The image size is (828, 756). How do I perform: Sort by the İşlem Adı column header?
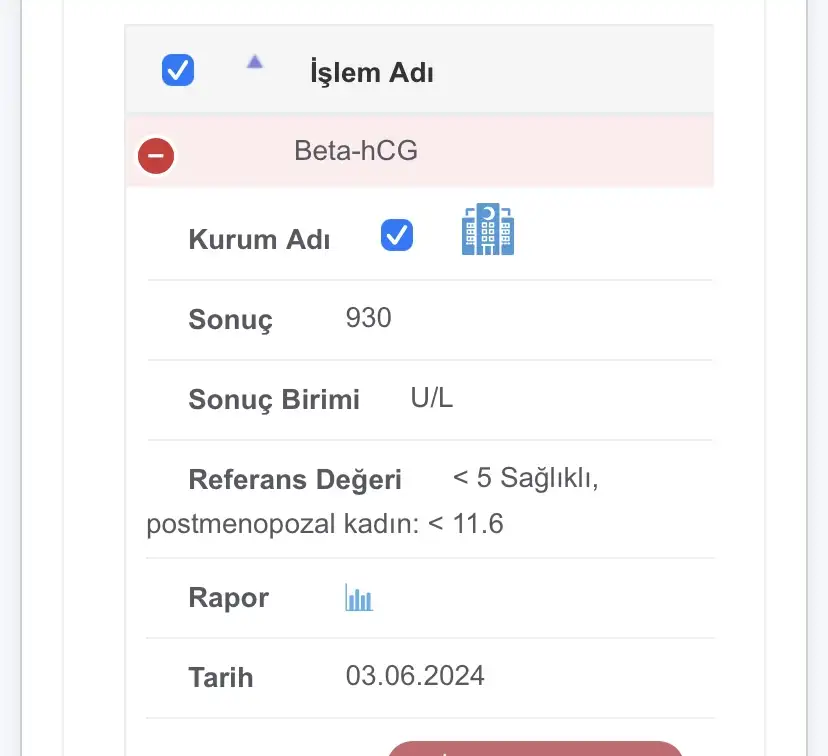pyautogui.click(x=372, y=73)
